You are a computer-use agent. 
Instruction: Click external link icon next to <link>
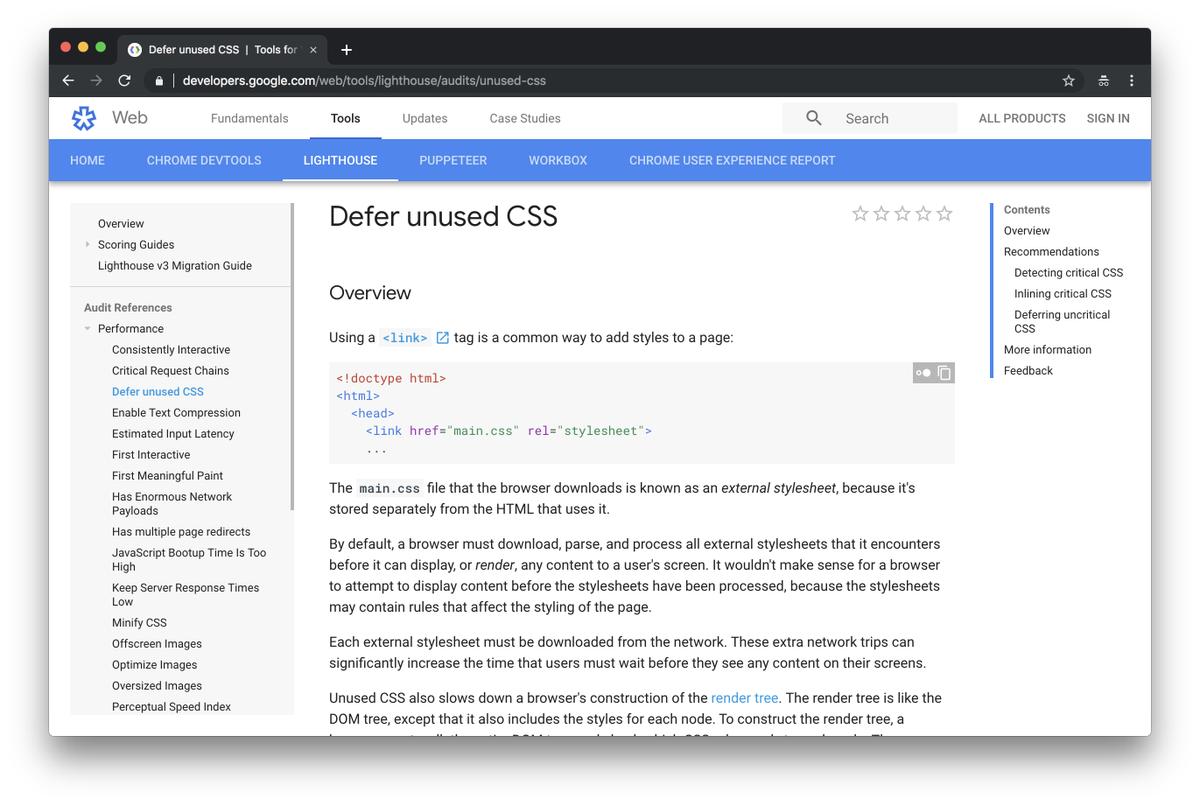pos(442,338)
